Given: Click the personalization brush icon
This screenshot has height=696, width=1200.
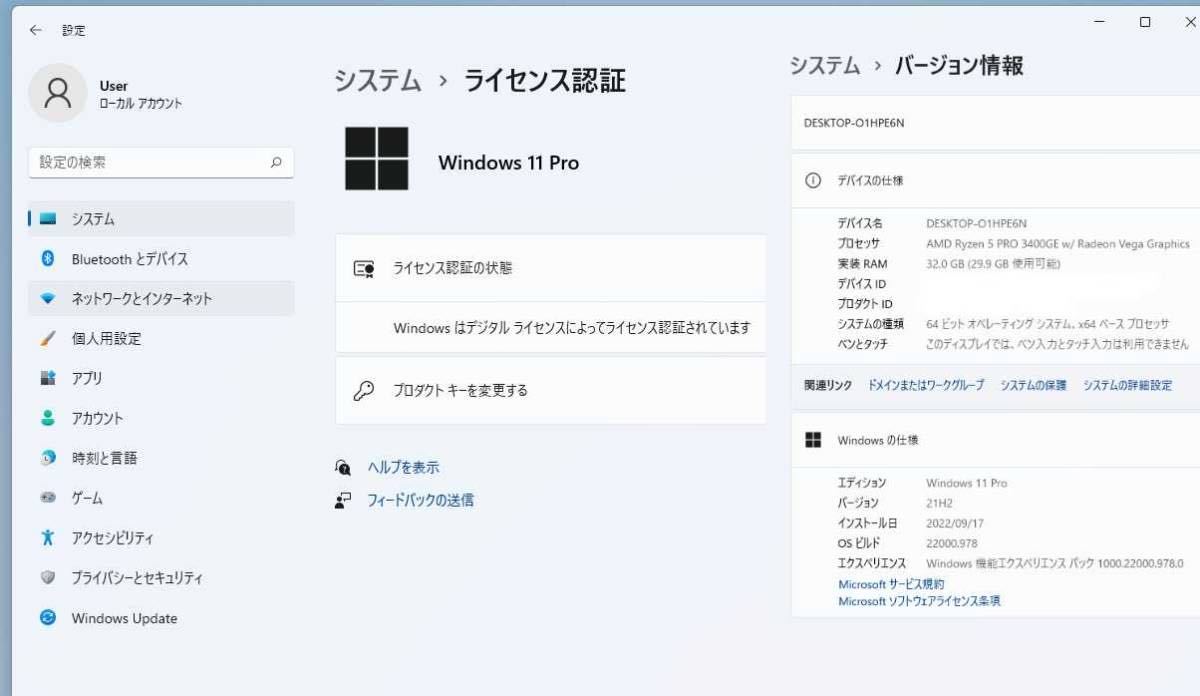Looking at the screenshot, I should click(47, 339).
